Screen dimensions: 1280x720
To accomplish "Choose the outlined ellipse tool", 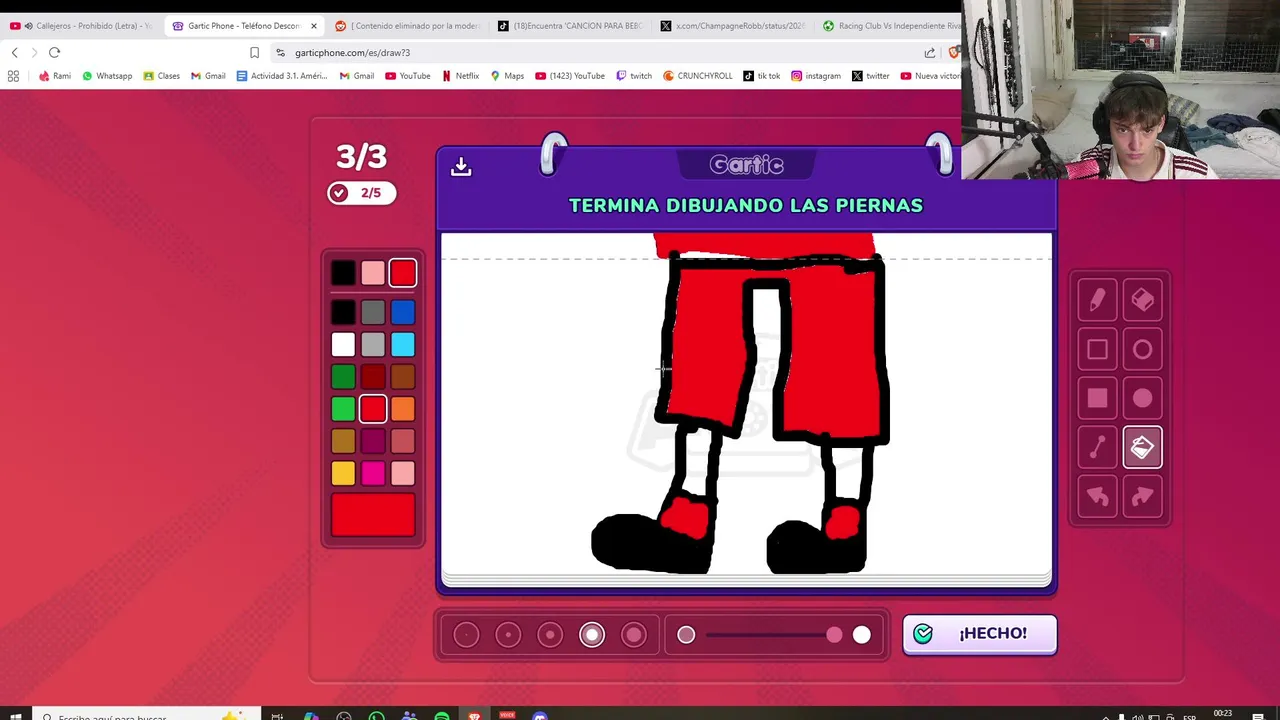I will (1142, 350).
